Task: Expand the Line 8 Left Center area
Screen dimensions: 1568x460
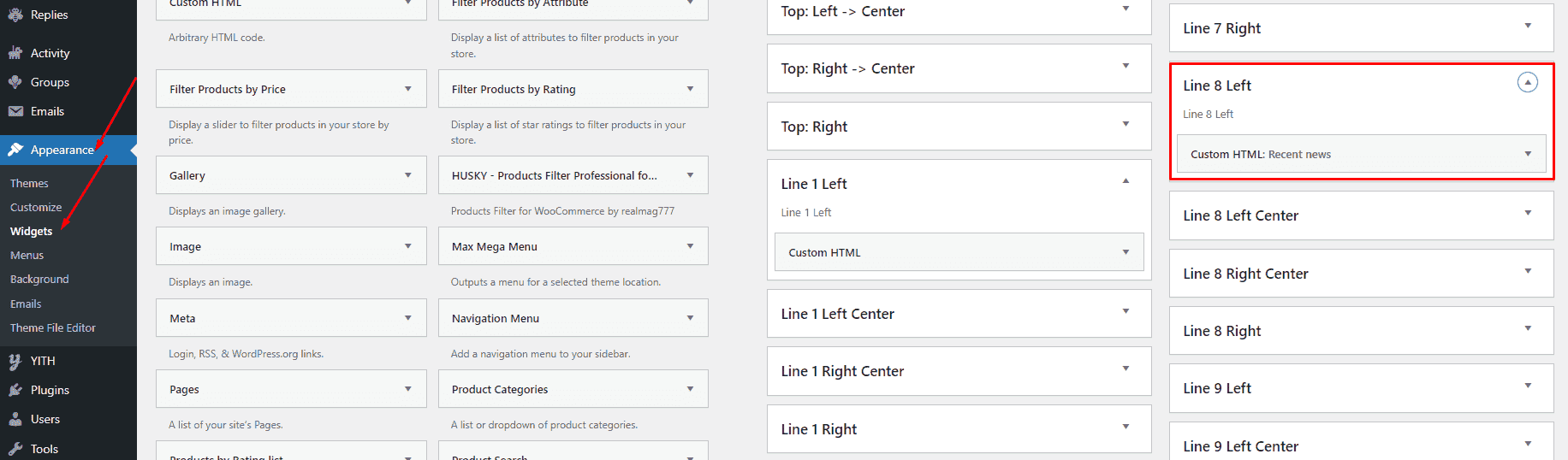Action: point(1528,214)
